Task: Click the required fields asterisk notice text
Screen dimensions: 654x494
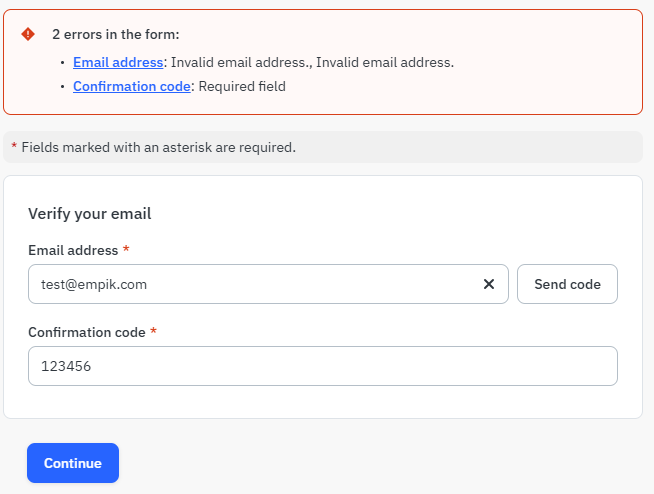Action: (x=158, y=147)
